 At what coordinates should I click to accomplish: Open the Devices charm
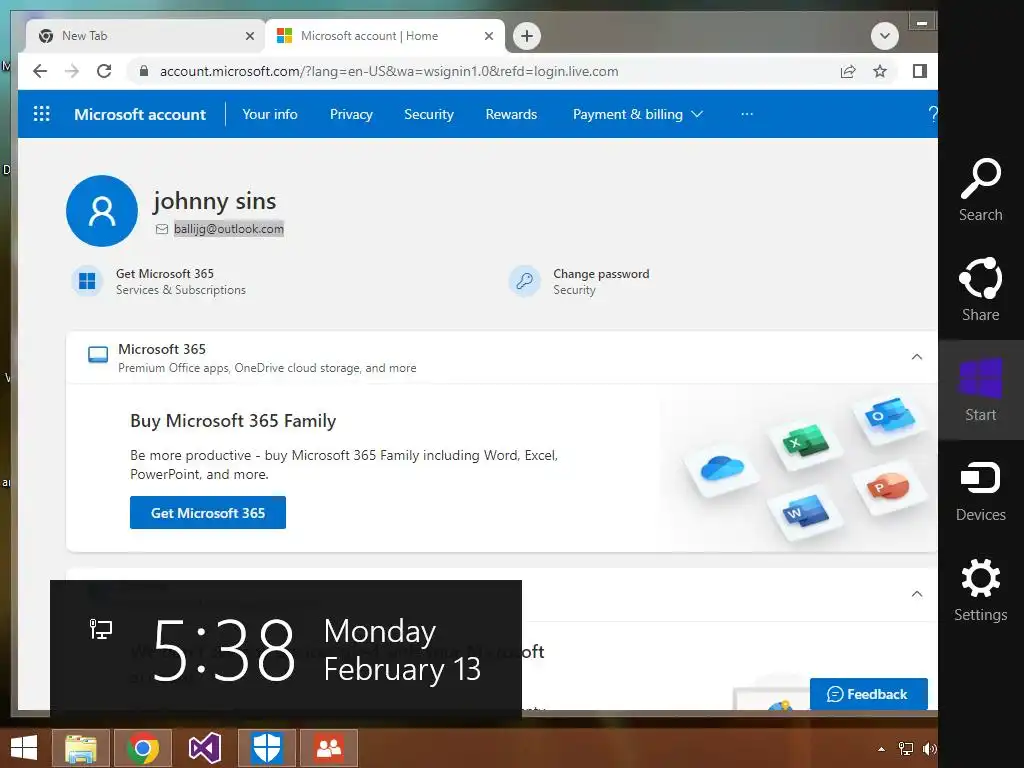pos(980,490)
